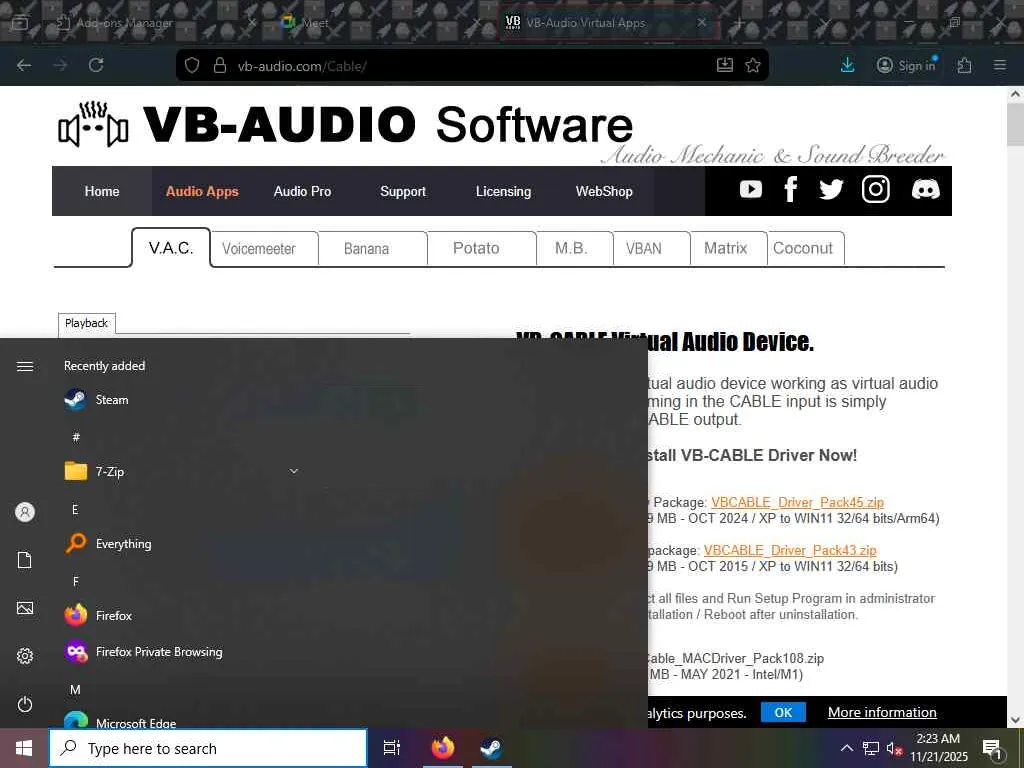
Task: Open the Audio Apps menu item
Action: [202, 191]
